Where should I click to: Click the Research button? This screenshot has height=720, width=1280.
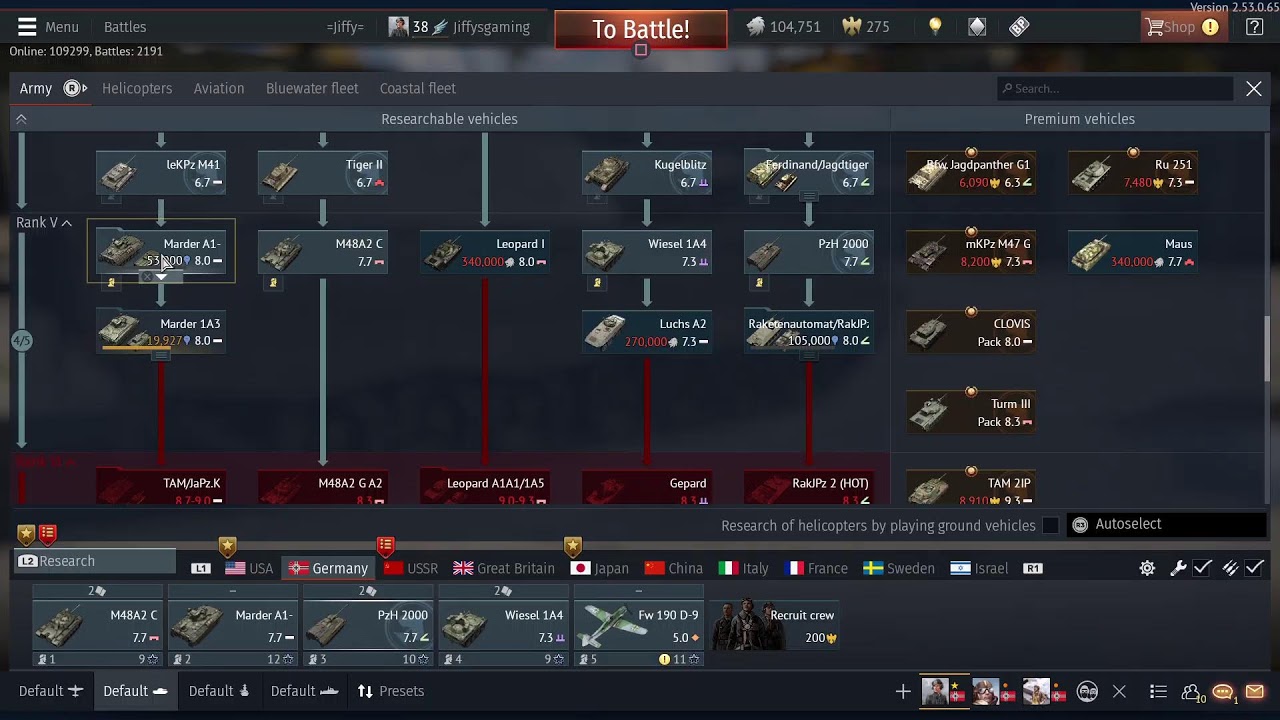95,561
